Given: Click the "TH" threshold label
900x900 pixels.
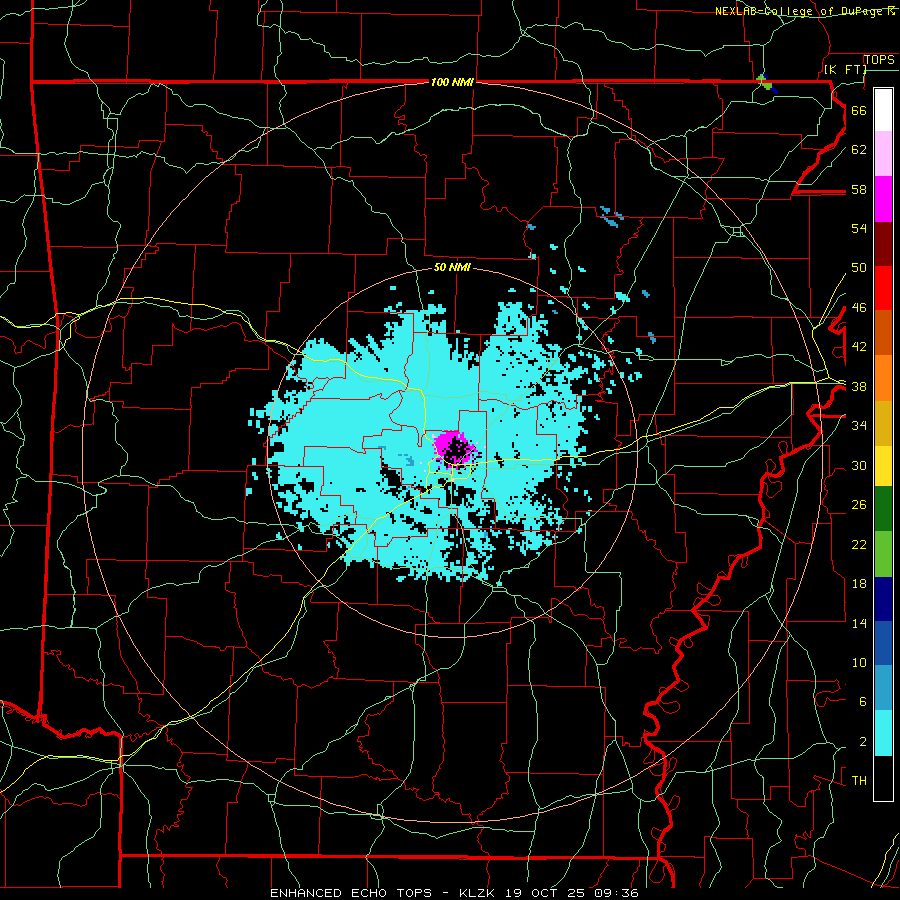Looking at the screenshot, I should [859, 780].
